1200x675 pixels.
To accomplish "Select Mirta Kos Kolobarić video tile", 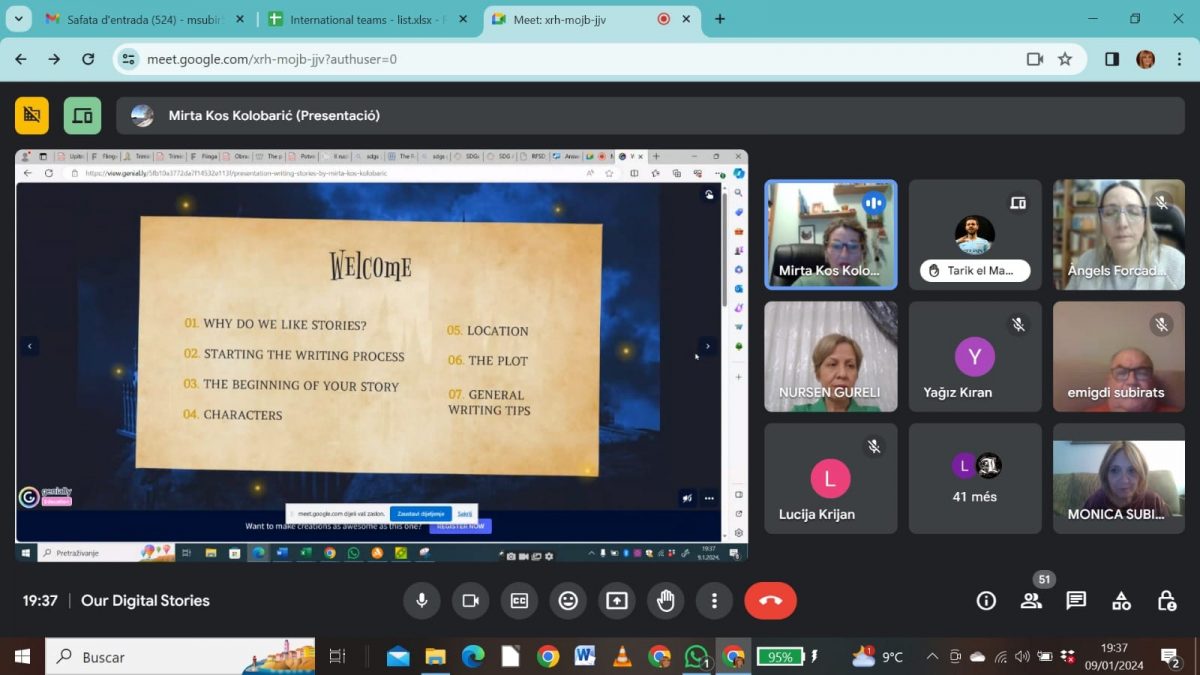I will 830,235.
